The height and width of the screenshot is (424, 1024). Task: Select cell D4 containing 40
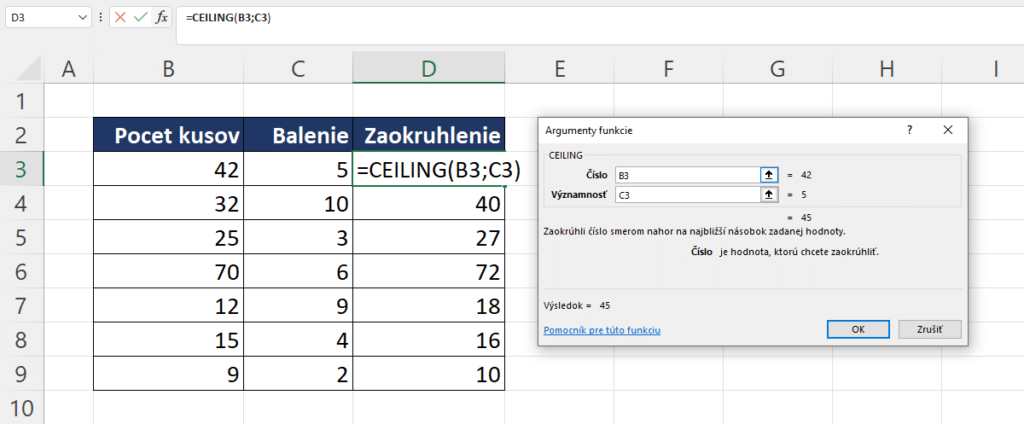click(428, 203)
